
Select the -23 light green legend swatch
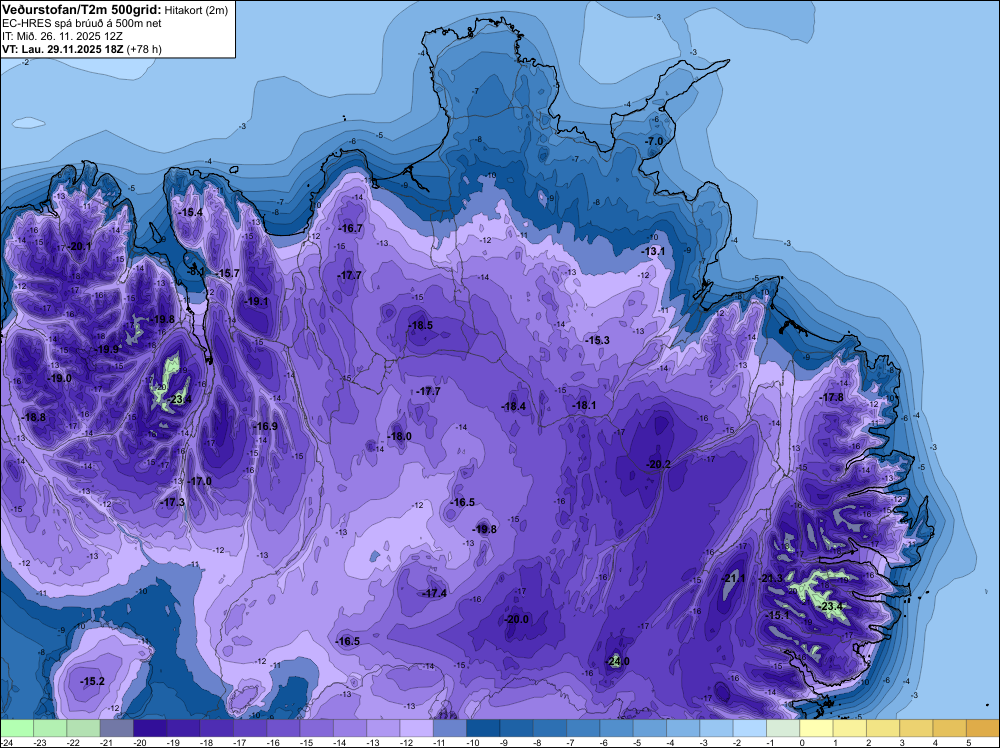pos(50,728)
